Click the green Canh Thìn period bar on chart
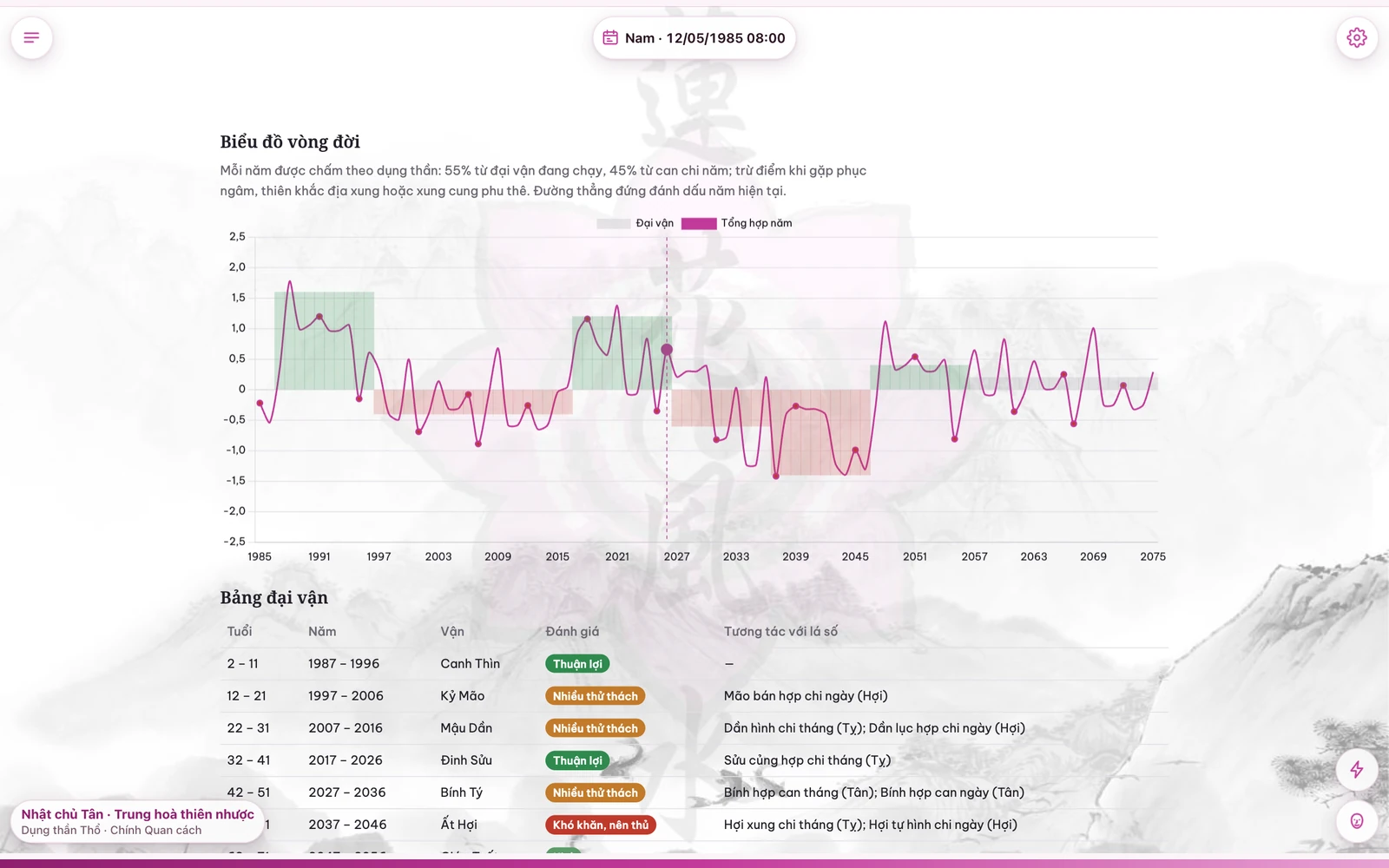The height and width of the screenshot is (868, 1389). 324,341
